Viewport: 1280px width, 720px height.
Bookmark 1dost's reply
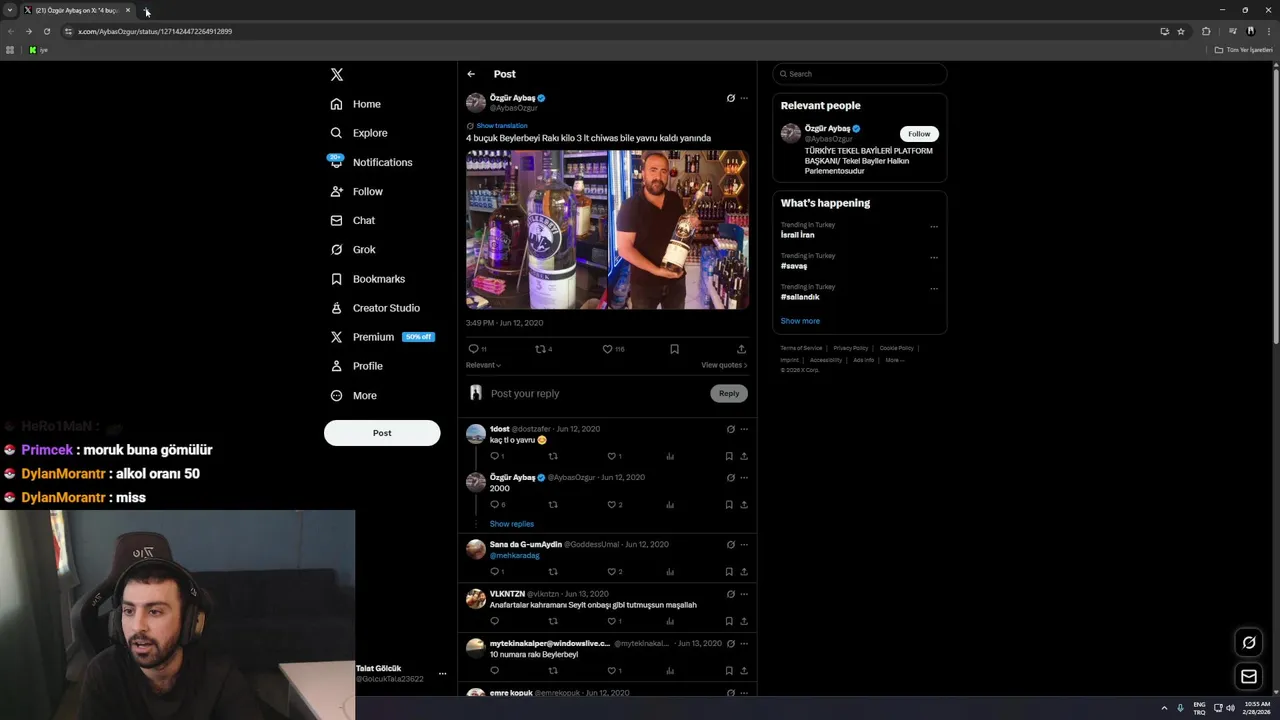click(x=729, y=456)
